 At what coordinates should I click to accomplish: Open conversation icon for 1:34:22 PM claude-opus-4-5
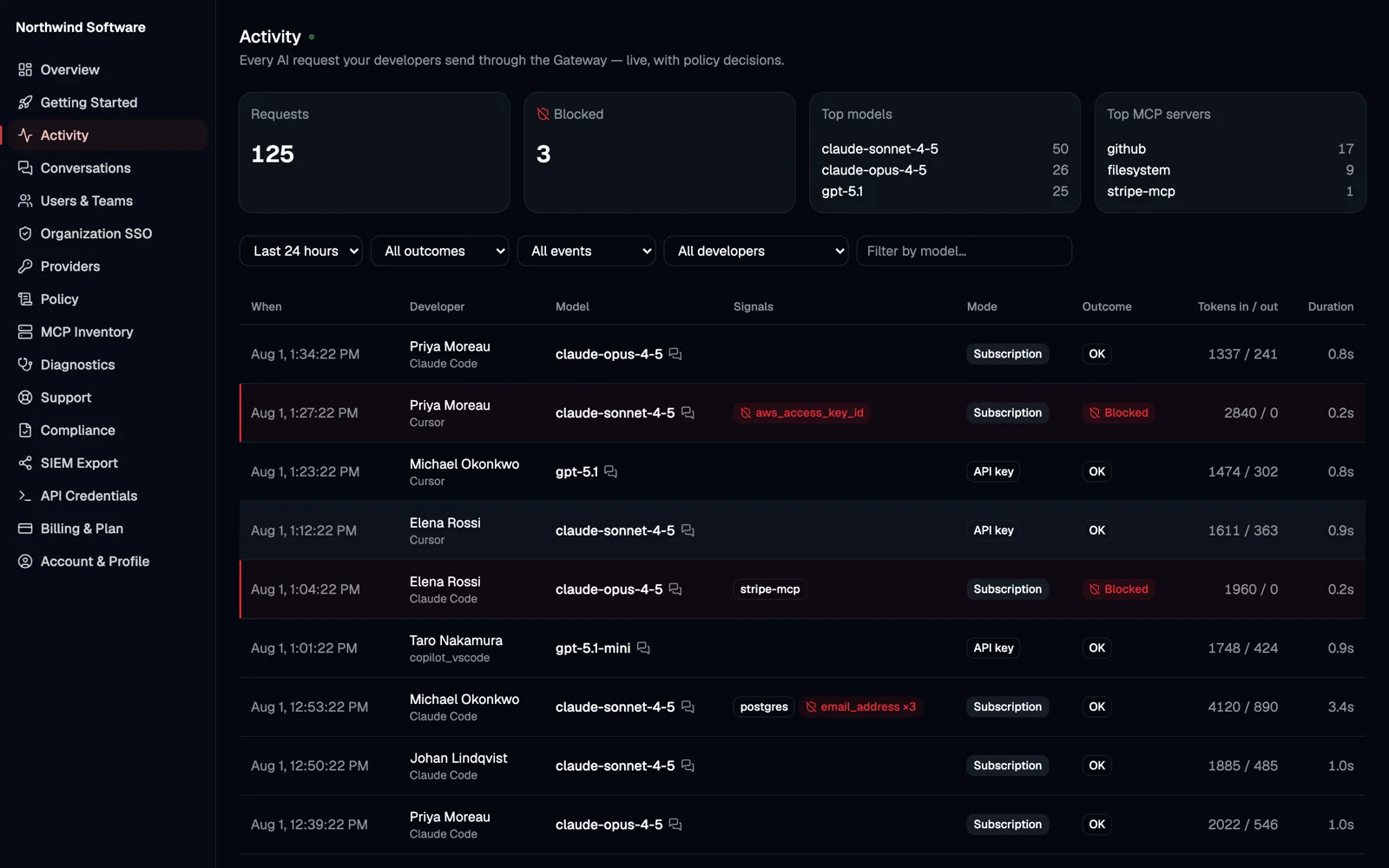(675, 354)
